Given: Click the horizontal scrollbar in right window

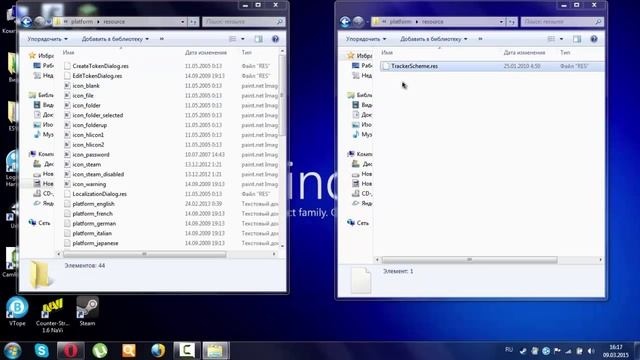Looking at the screenshot, I should [x=469, y=260].
